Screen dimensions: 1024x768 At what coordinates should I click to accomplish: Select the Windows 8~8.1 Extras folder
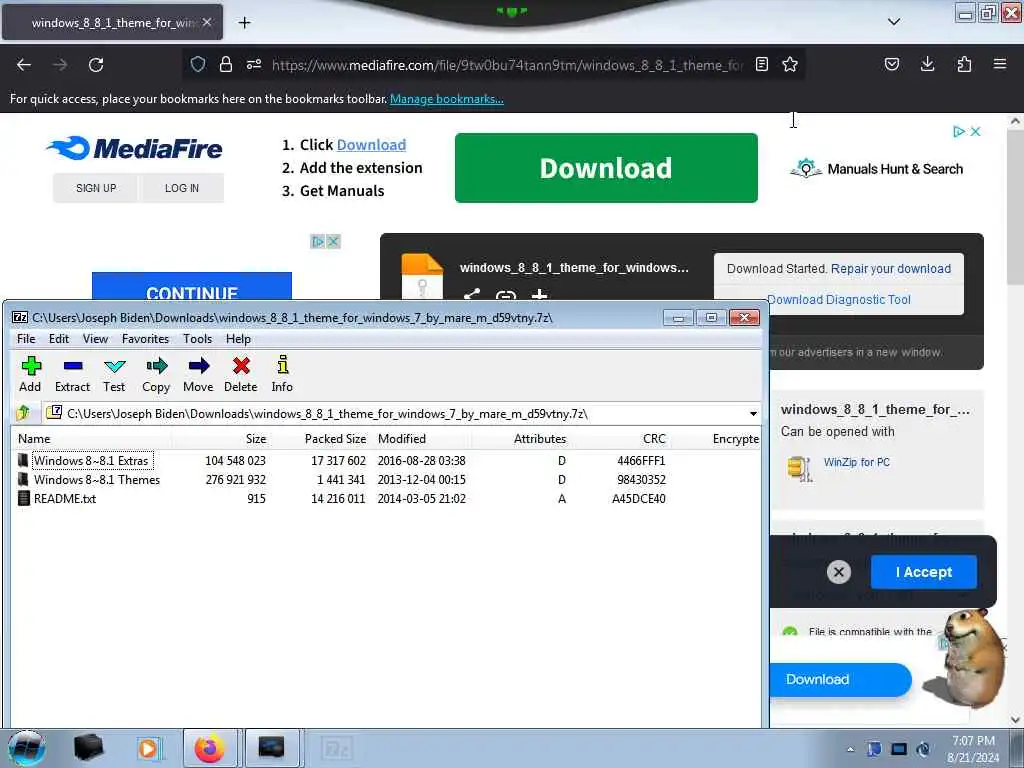pyautogui.click(x=91, y=460)
